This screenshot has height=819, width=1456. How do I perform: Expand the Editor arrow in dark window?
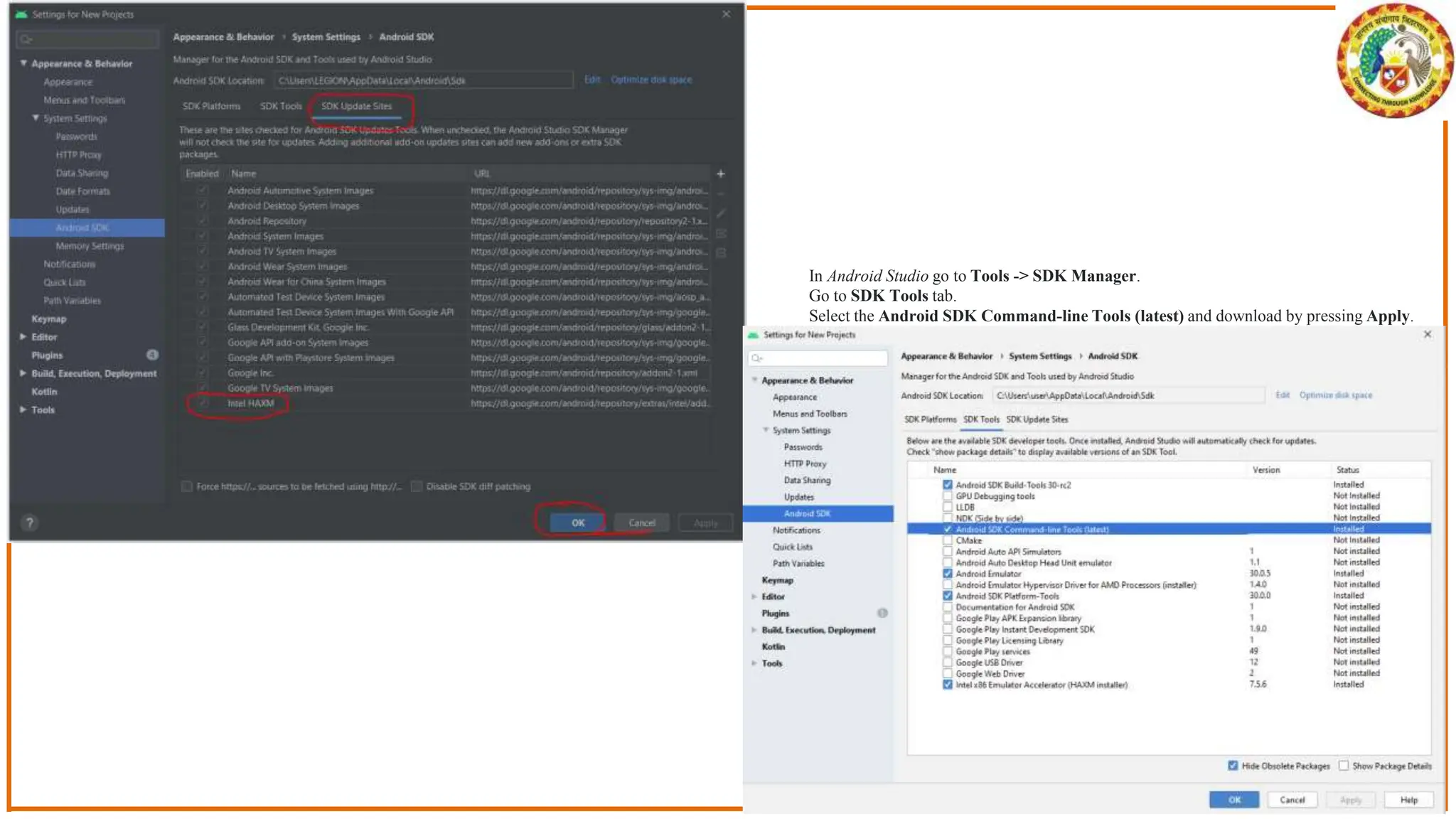23,337
